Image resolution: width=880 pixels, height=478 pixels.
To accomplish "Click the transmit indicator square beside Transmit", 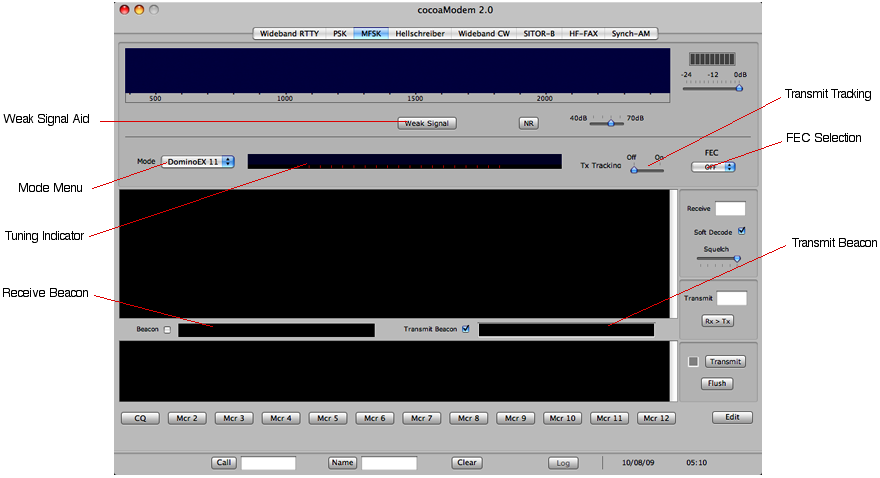I will pos(693,362).
